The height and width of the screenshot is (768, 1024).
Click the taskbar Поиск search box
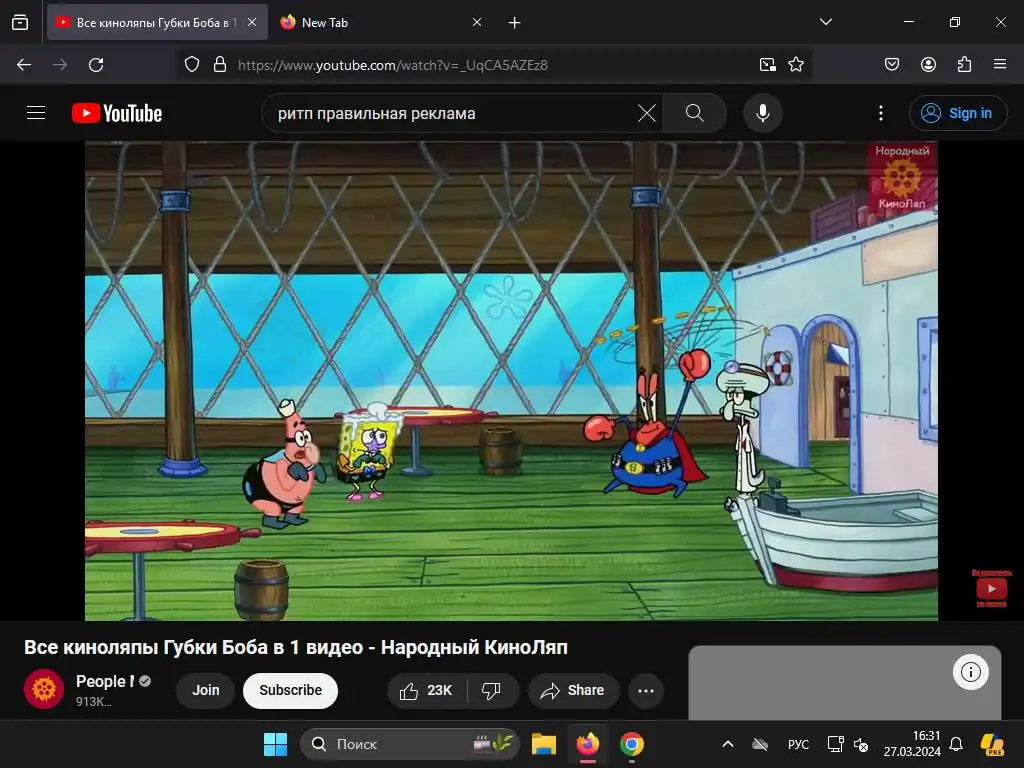pos(409,744)
